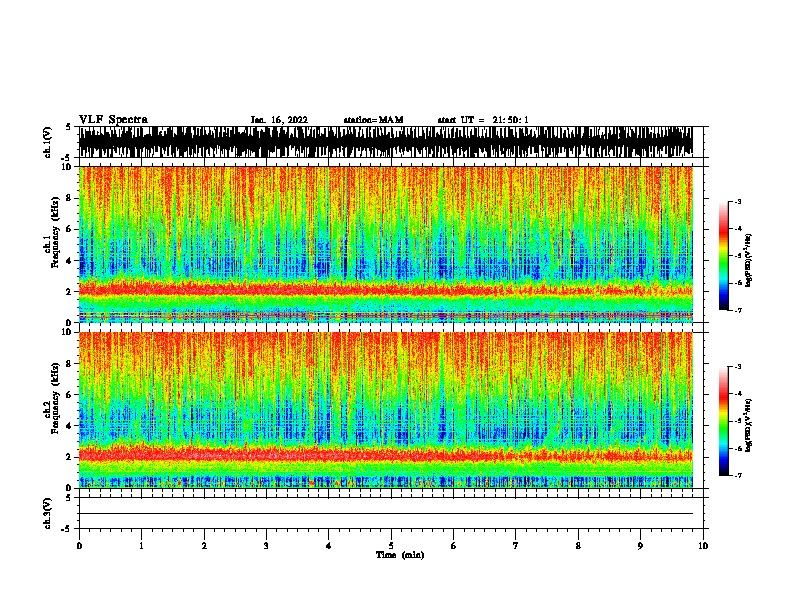Click the "1" tick on Time axis
792x612 pixels.
[x=141, y=546]
